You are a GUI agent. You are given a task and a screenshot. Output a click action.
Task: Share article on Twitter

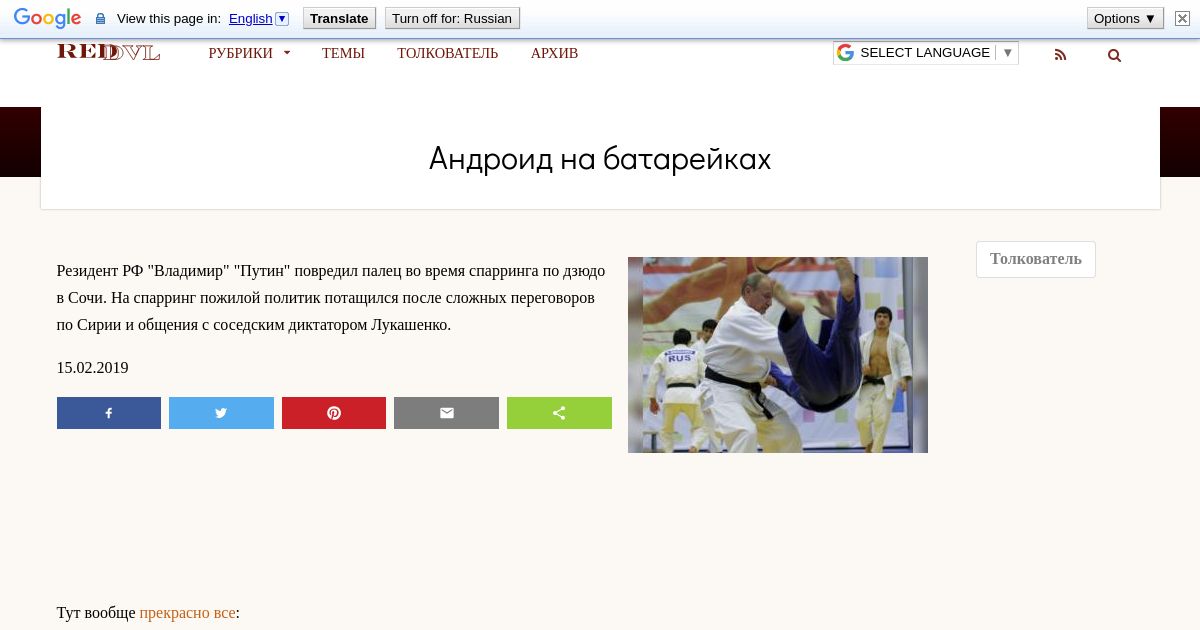pyautogui.click(x=221, y=413)
